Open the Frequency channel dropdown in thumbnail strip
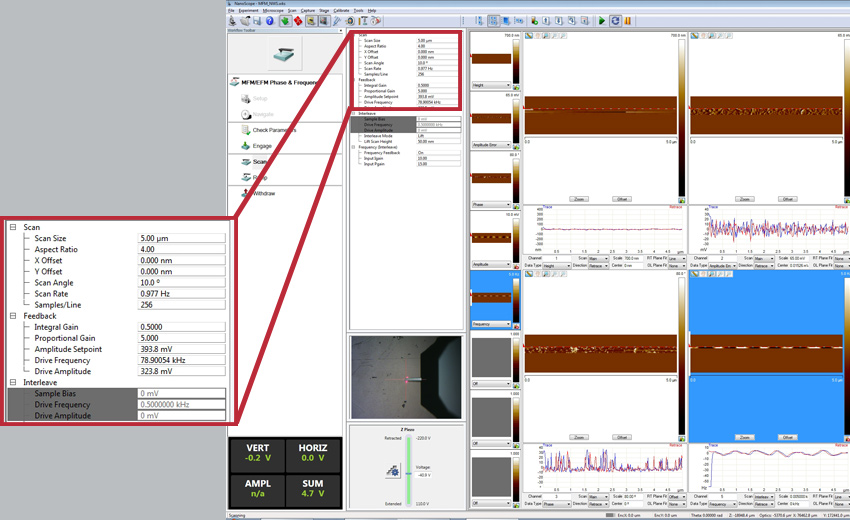 491,324
